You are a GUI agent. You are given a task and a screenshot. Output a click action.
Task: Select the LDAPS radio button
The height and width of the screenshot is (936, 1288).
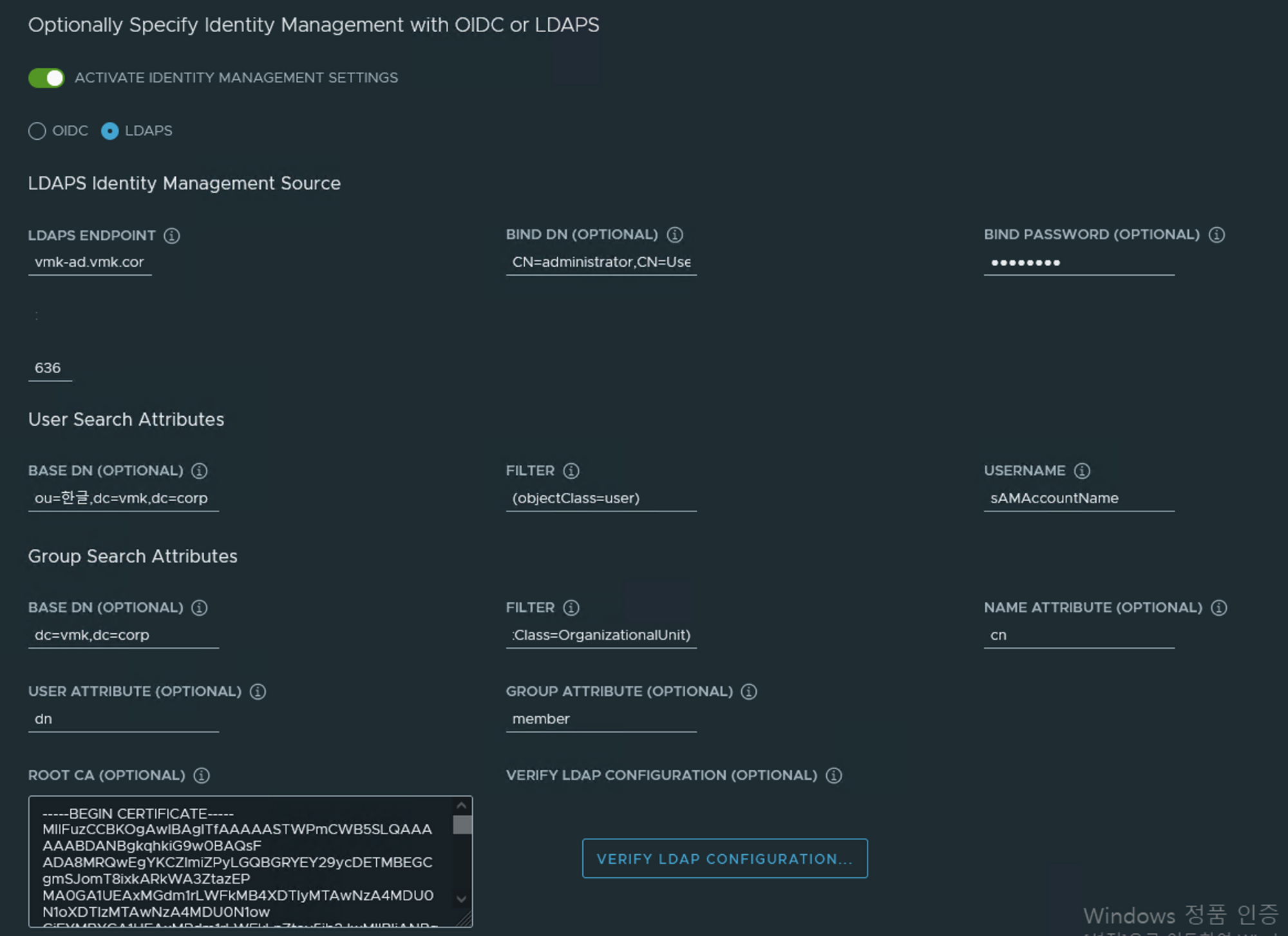110,131
